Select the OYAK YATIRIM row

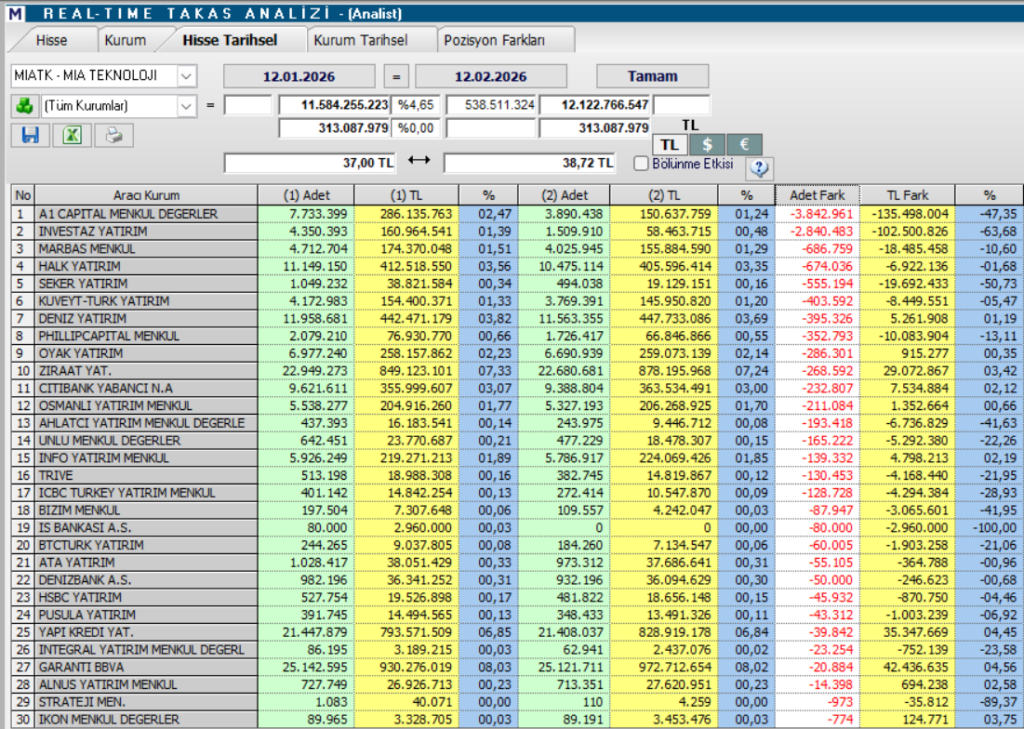click(517, 353)
